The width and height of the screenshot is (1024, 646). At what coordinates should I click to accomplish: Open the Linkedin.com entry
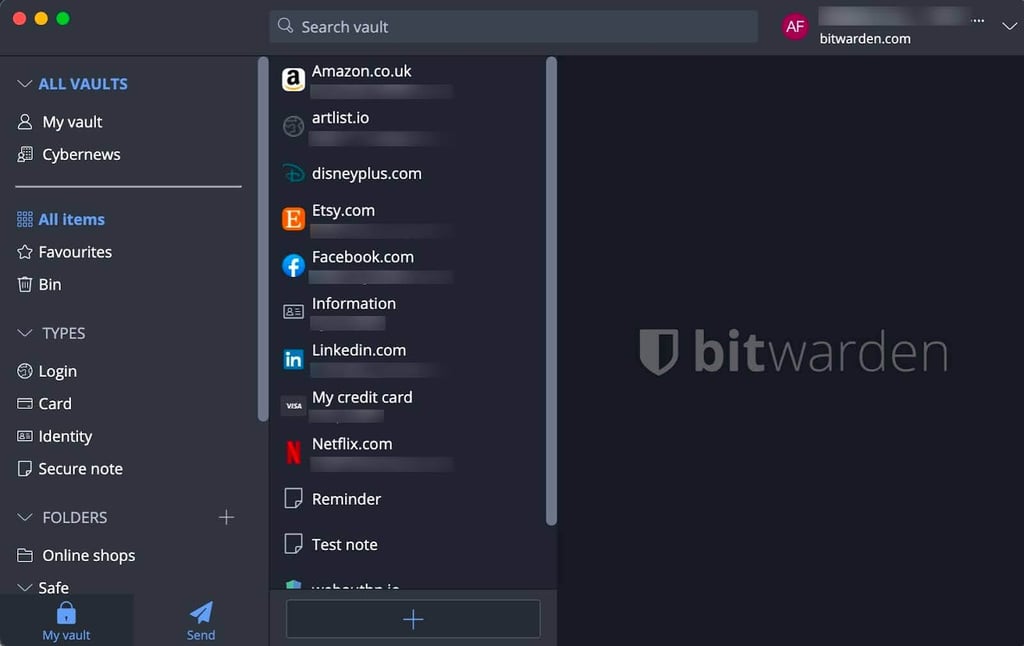(408, 359)
